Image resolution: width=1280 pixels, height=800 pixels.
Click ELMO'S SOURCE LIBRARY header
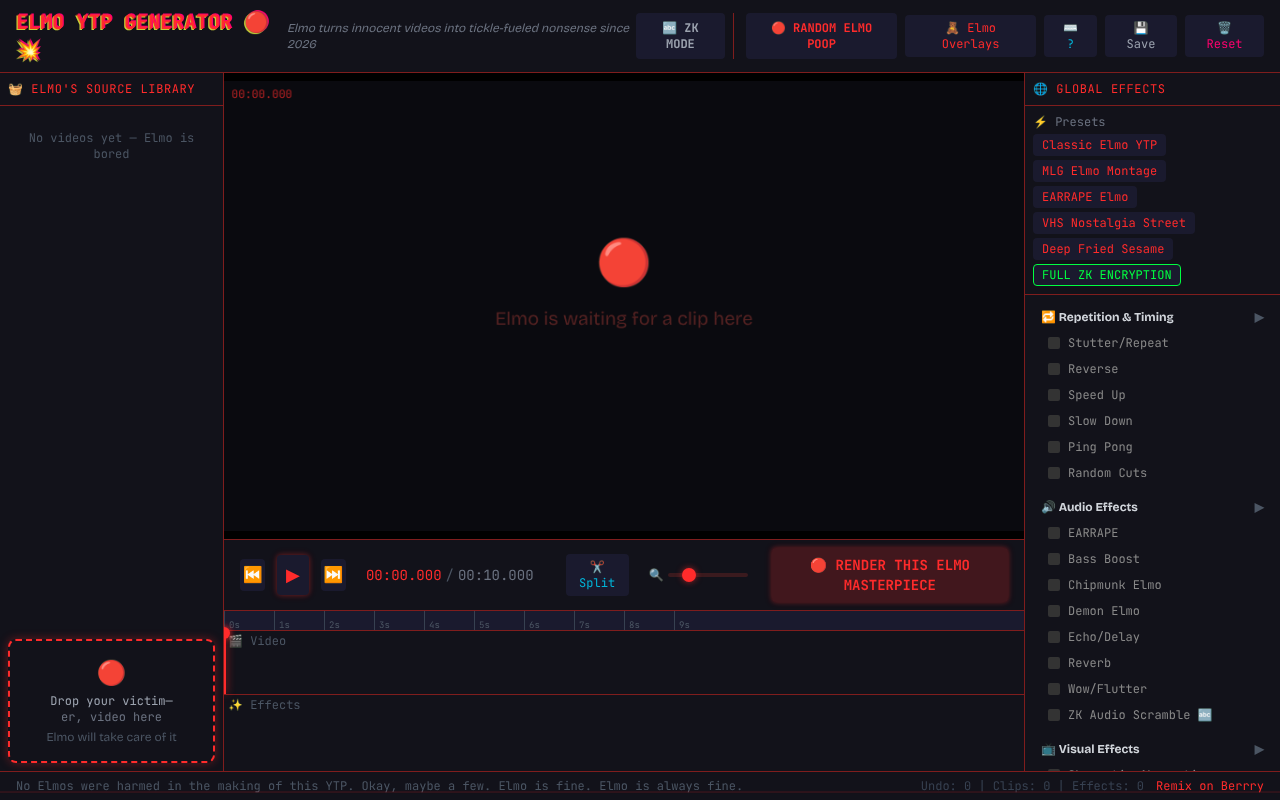click(x=111, y=89)
